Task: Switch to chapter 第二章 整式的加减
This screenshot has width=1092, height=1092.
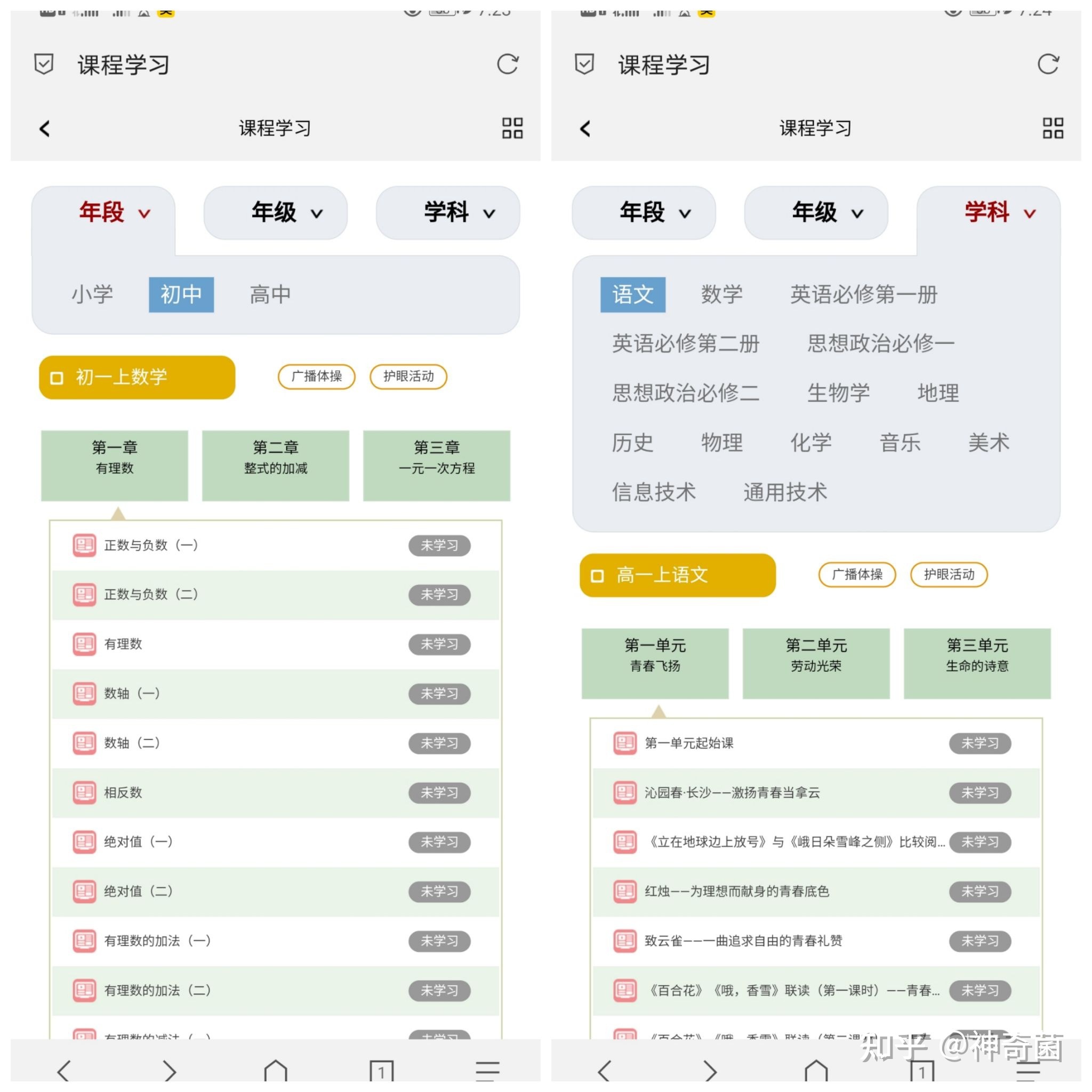Action: (275, 464)
